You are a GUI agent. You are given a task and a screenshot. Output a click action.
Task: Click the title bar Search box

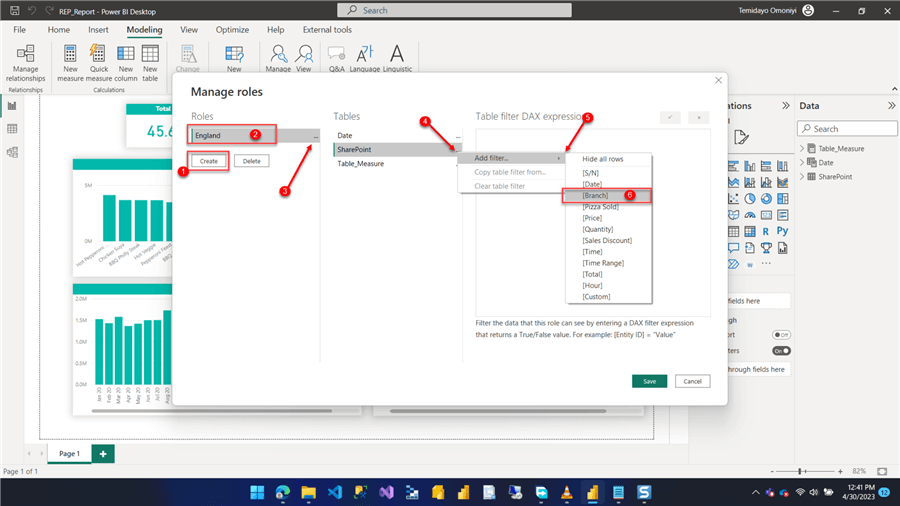point(454,10)
